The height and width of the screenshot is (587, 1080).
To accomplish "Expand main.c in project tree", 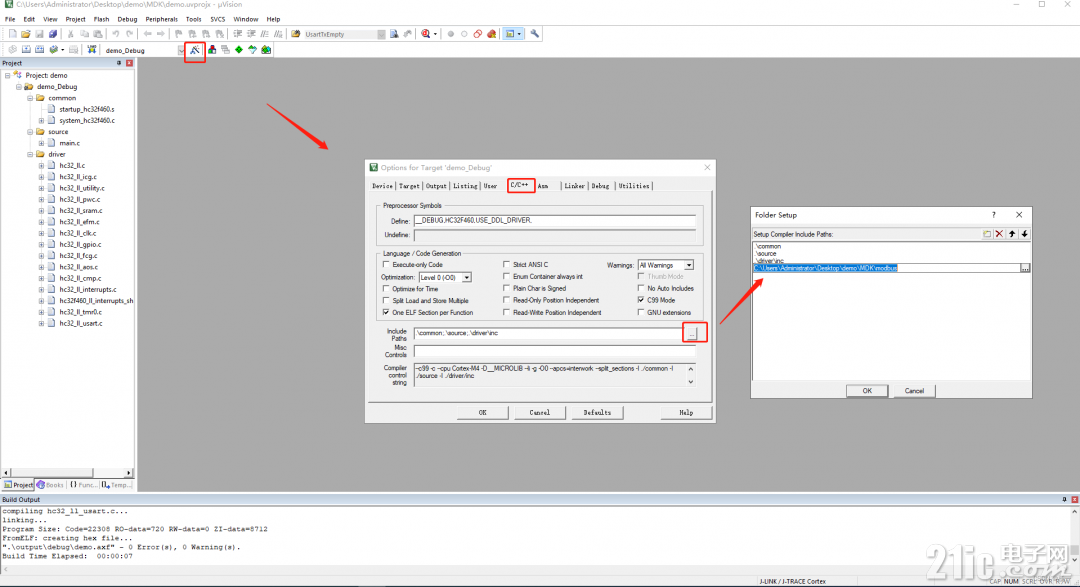I will pyautogui.click(x=41, y=143).
